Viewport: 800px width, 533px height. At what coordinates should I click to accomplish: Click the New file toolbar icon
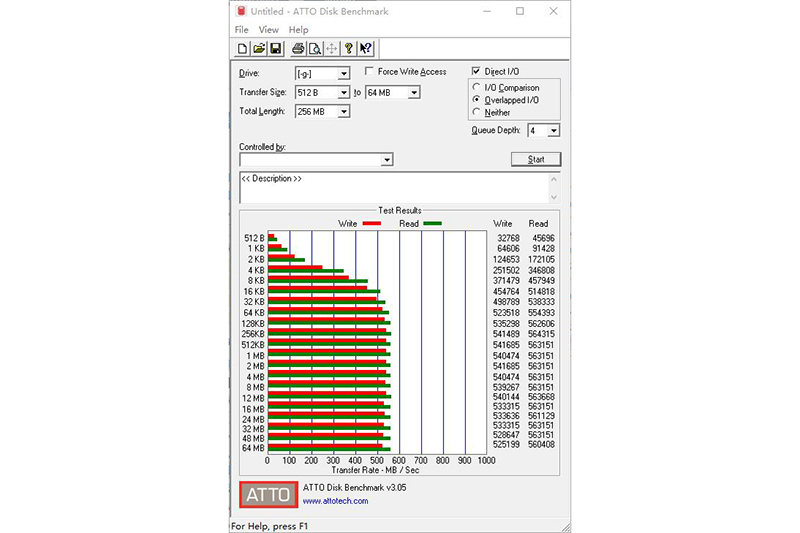(x=243, y=48)
